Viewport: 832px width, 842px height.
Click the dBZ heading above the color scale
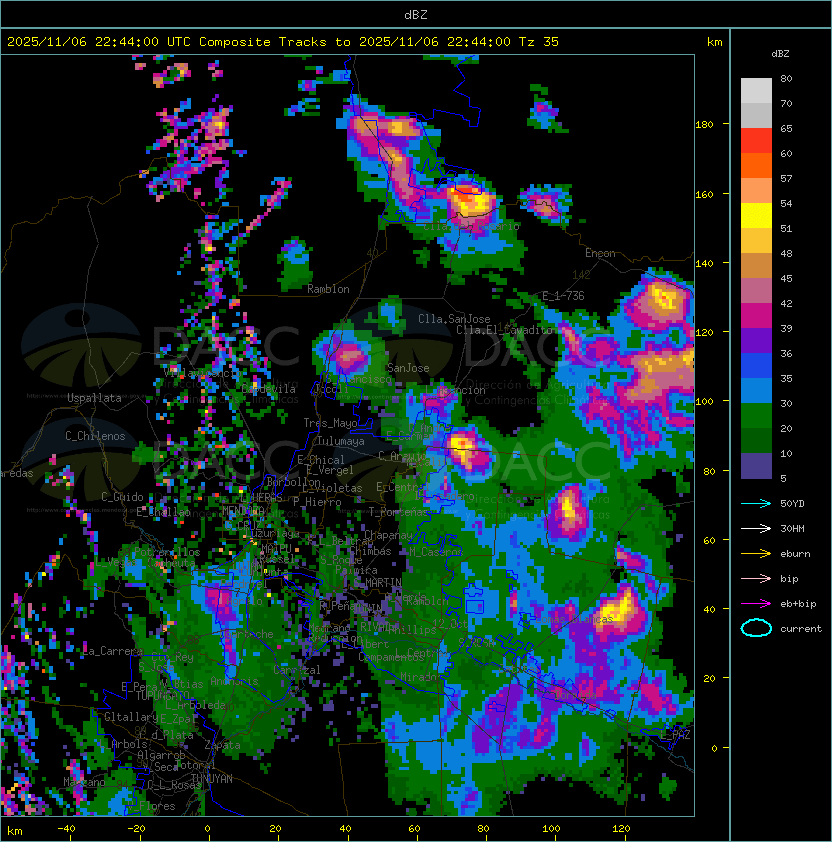780,54
